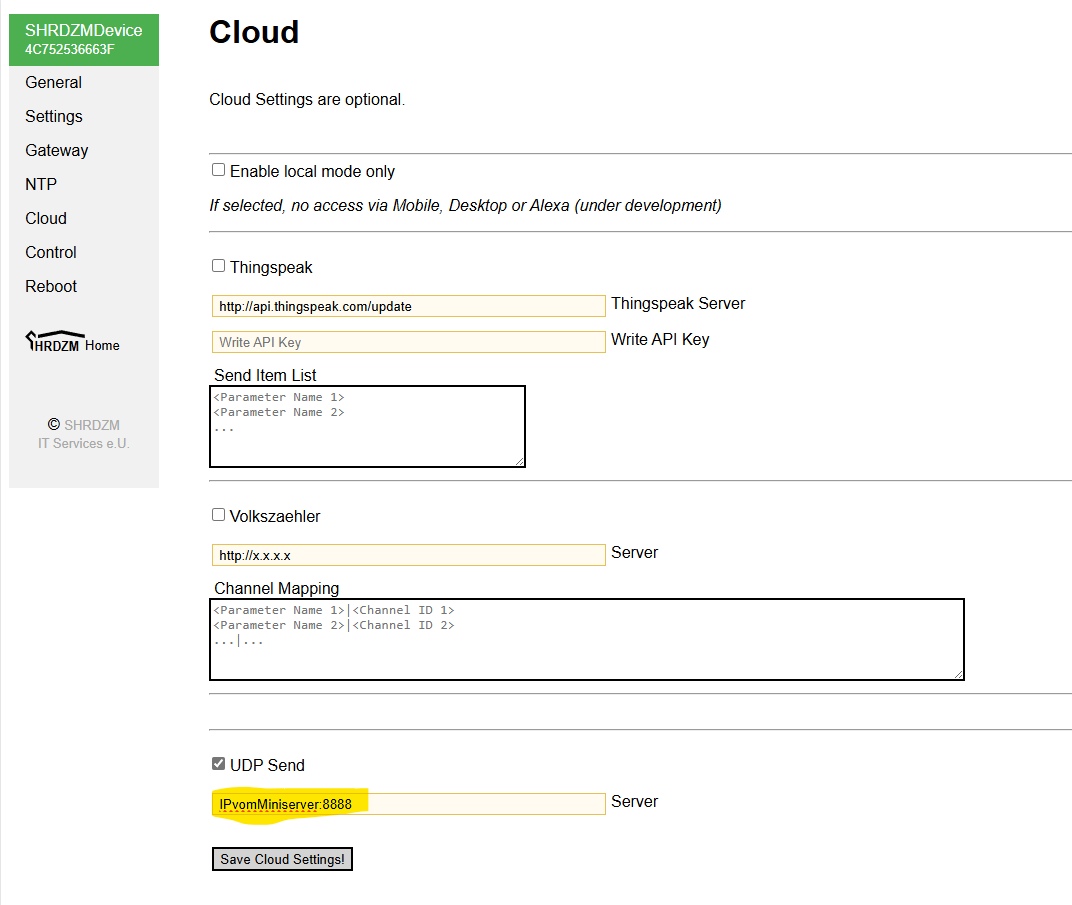Click the 'UDP Send' label text
The width and height of the screenshot is (1072, 905).
coord(267,766)
